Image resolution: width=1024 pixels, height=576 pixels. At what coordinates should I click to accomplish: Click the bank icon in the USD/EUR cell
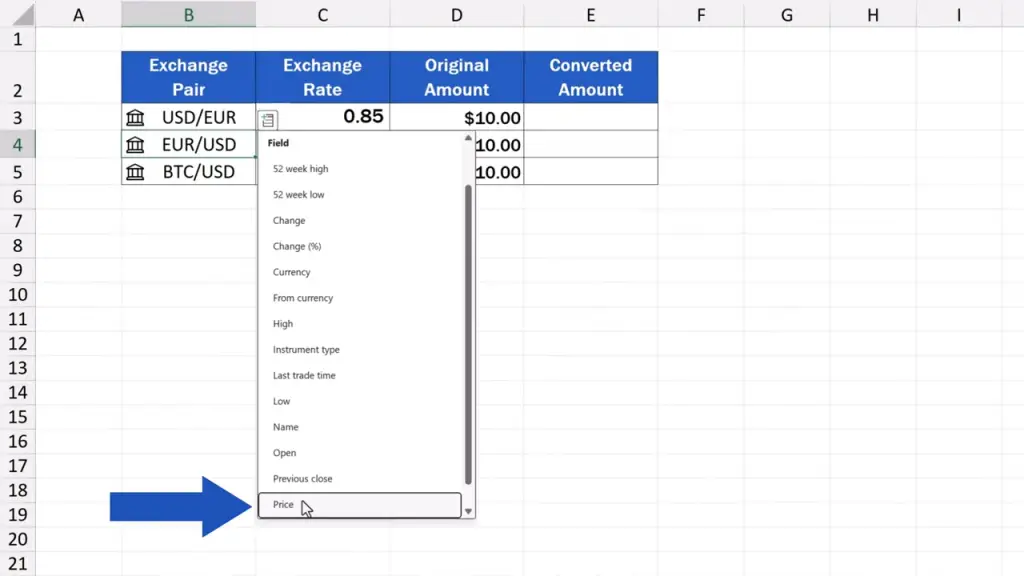pos(135,118)
